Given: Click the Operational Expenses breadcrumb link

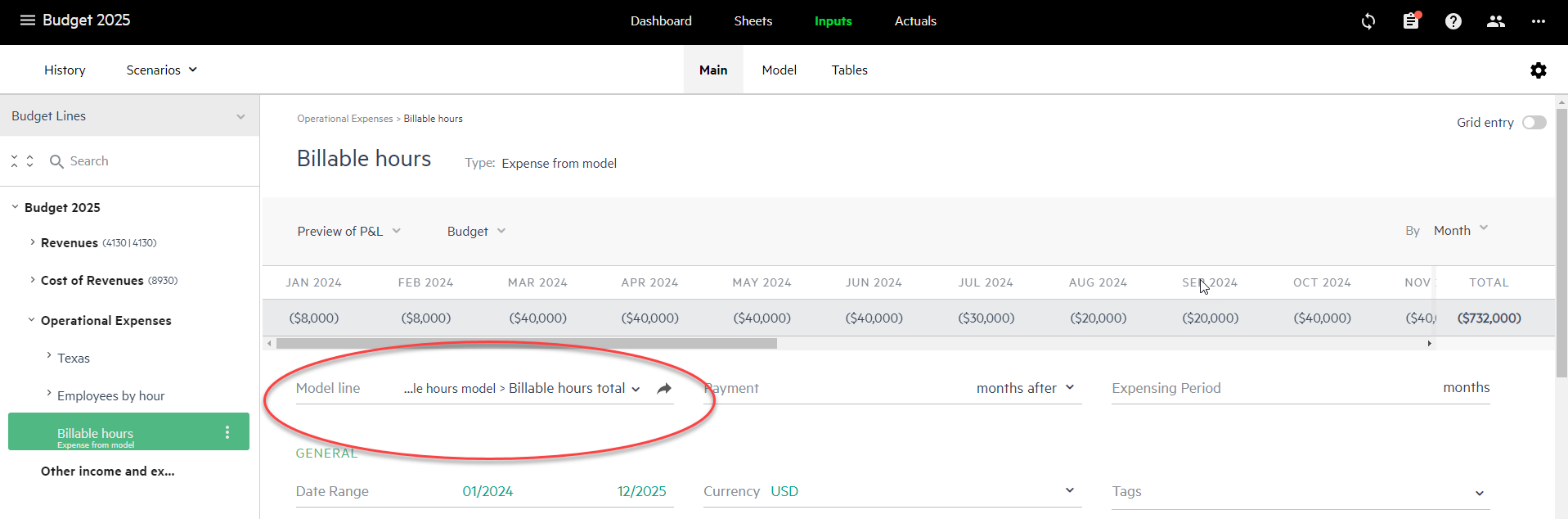Looking at the screenshot, I should coord(345,119).
